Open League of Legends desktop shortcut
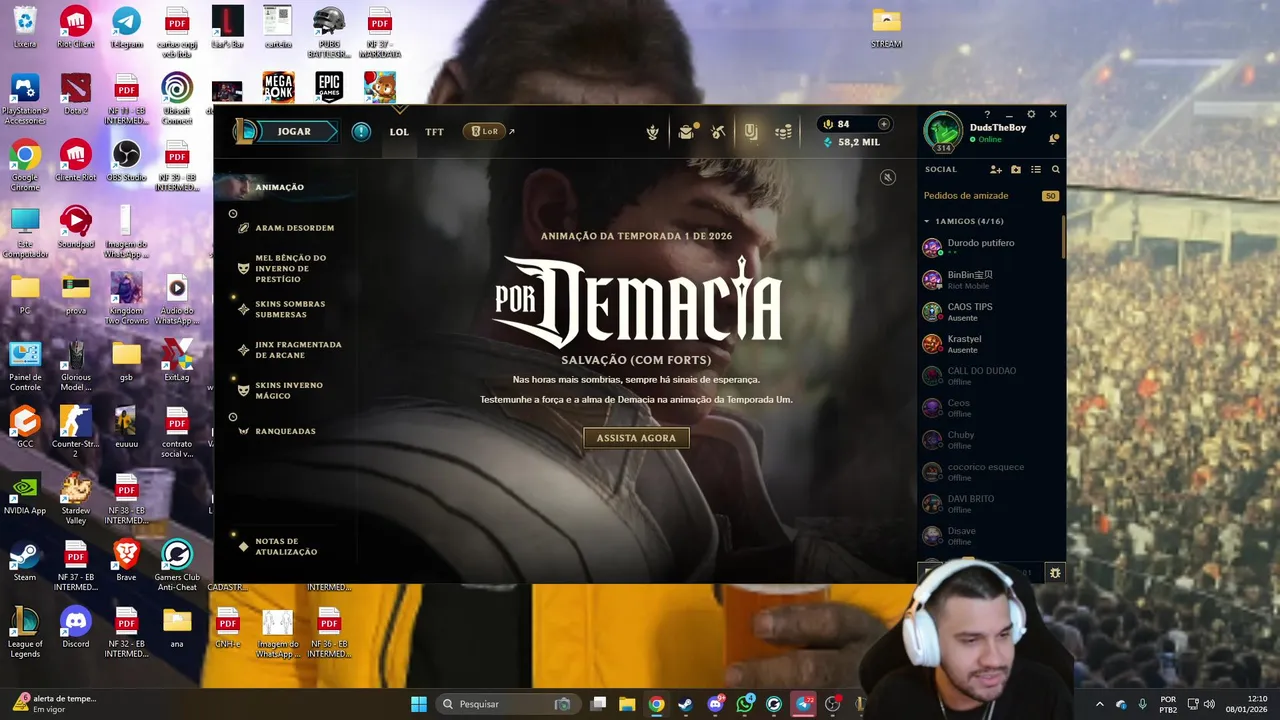The width and height of the screenshot is (1280, 720). [25, 632]
